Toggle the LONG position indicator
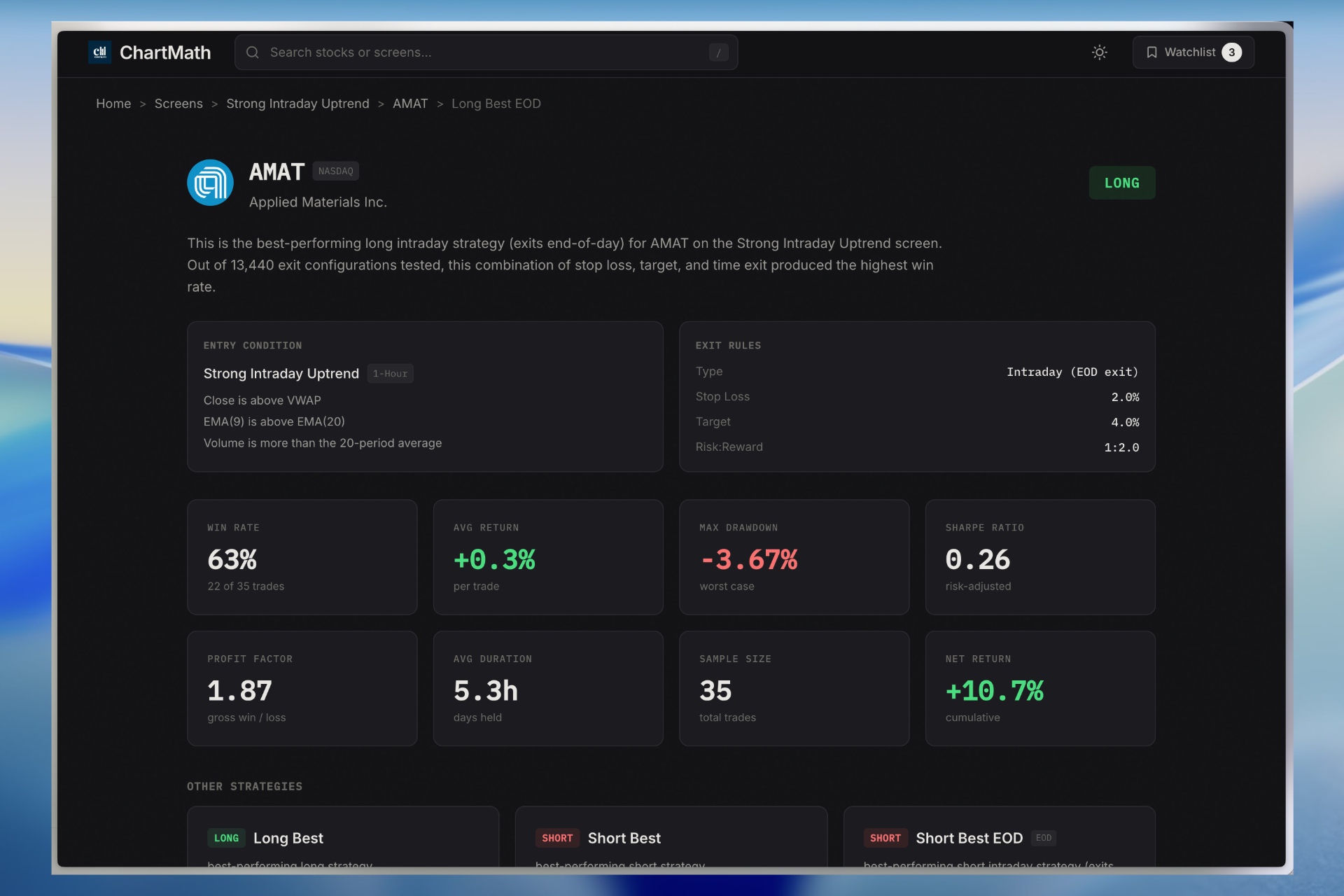The width and height of the screenshot is (1344, 896). tap(1121, 183)
